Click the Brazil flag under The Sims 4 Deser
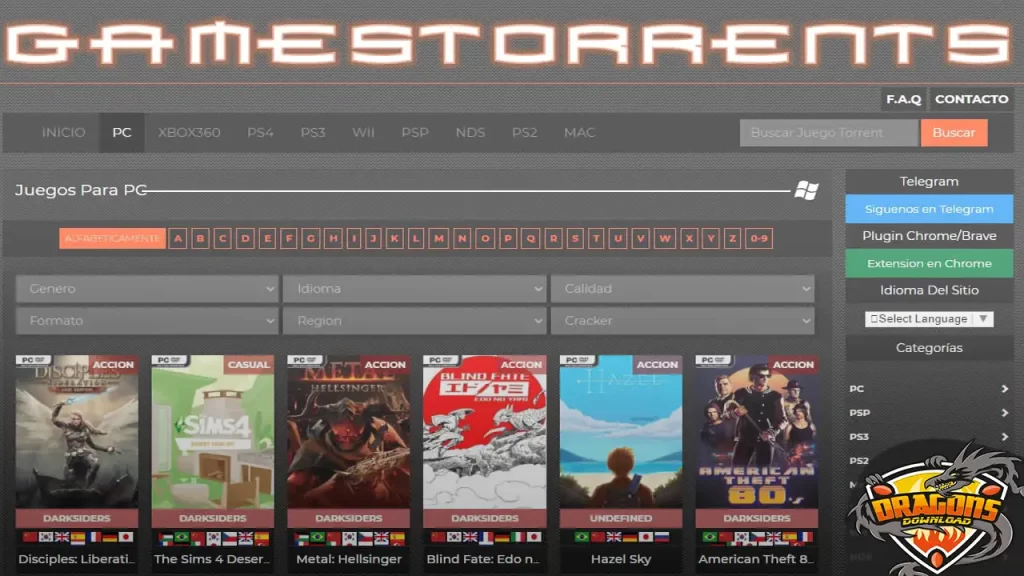This screenshot has width=1024, height=576. tap(180, 535)
